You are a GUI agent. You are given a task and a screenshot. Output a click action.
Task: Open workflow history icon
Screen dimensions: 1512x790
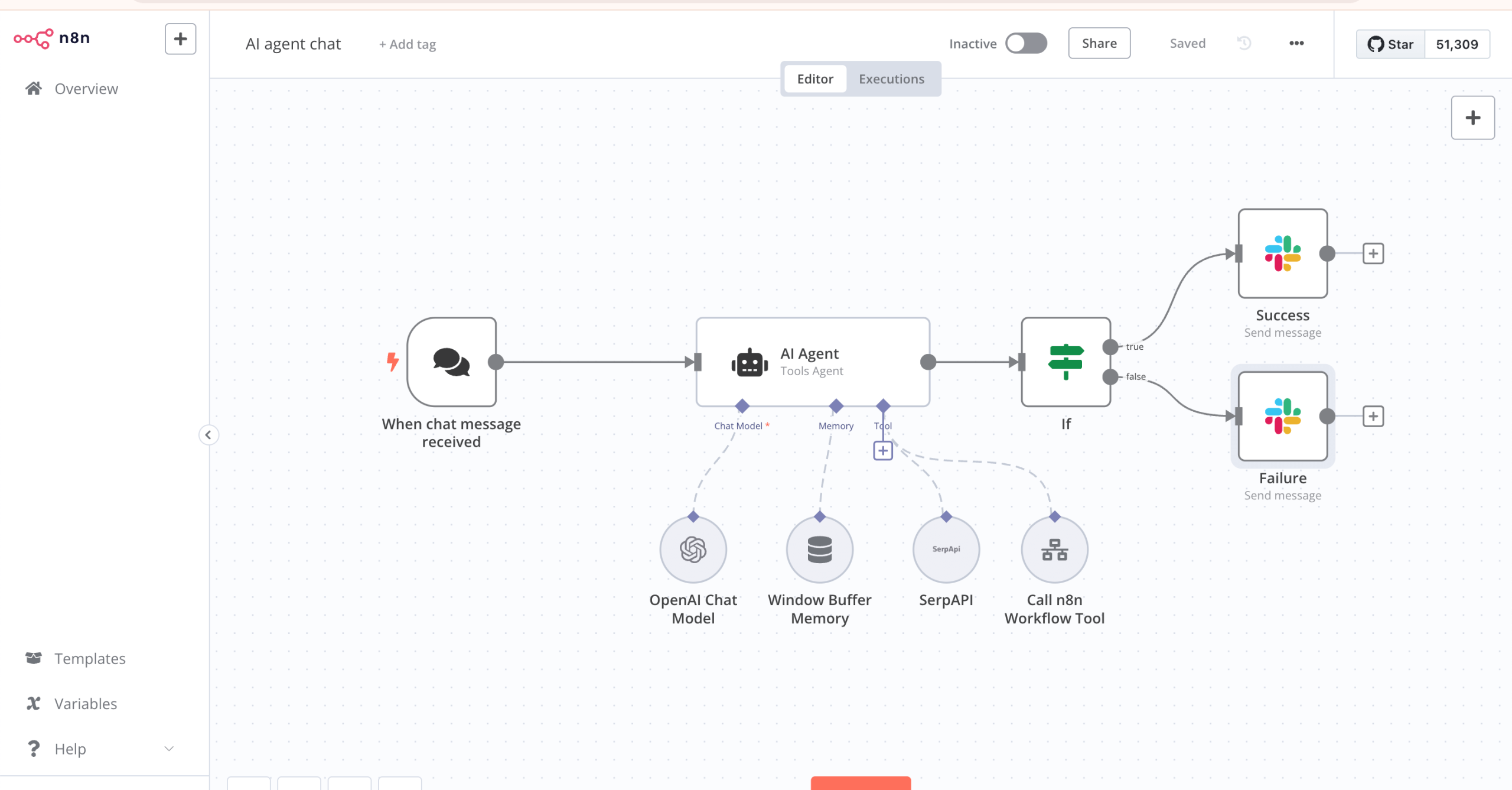click(x=1244, y=43)
